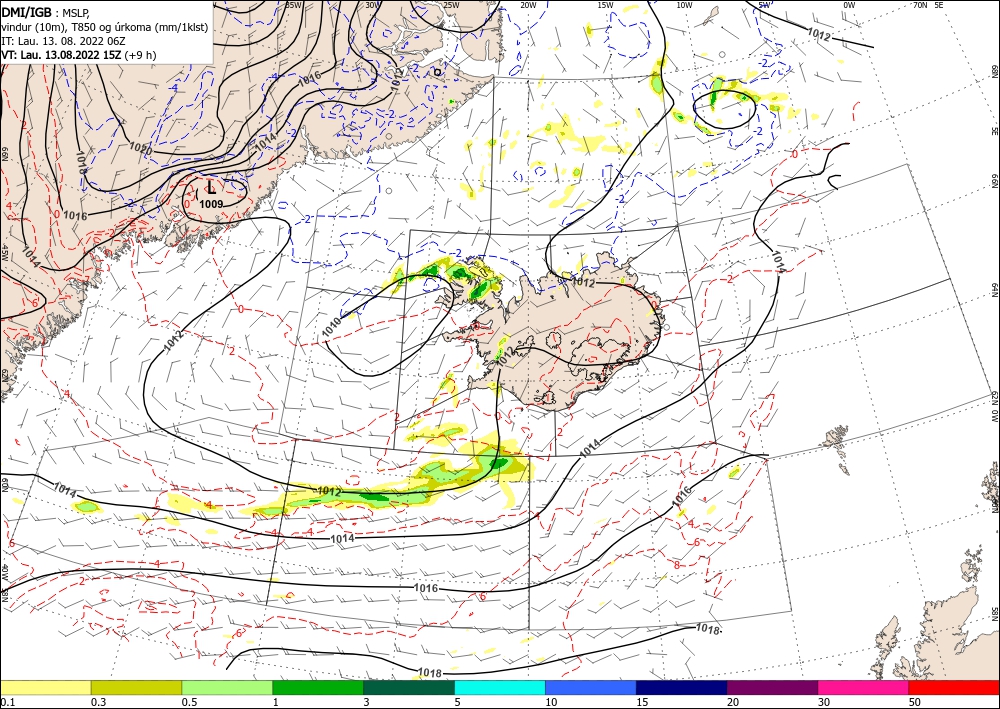Click the '5W' longitude label
This screenshot has width=1000, height=709.
(764, 4)
